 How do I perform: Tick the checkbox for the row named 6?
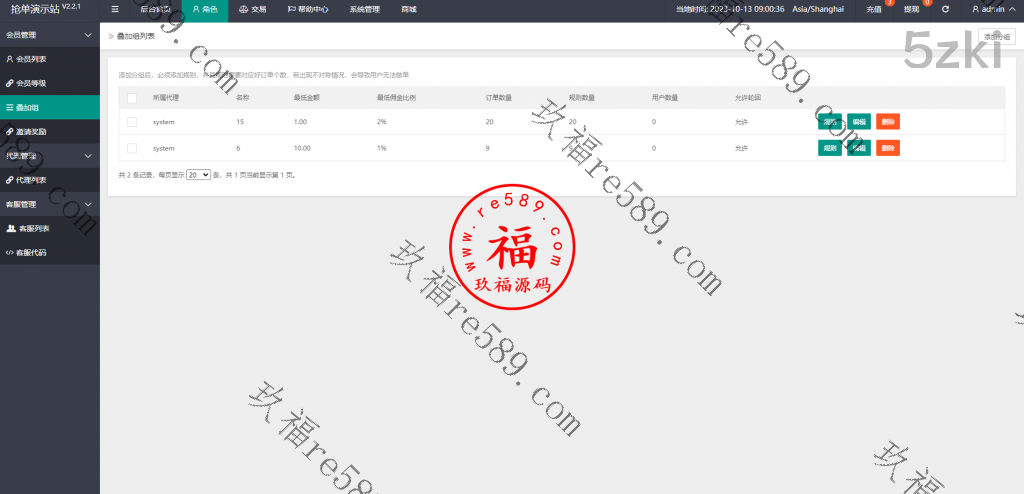pos(132,148)
